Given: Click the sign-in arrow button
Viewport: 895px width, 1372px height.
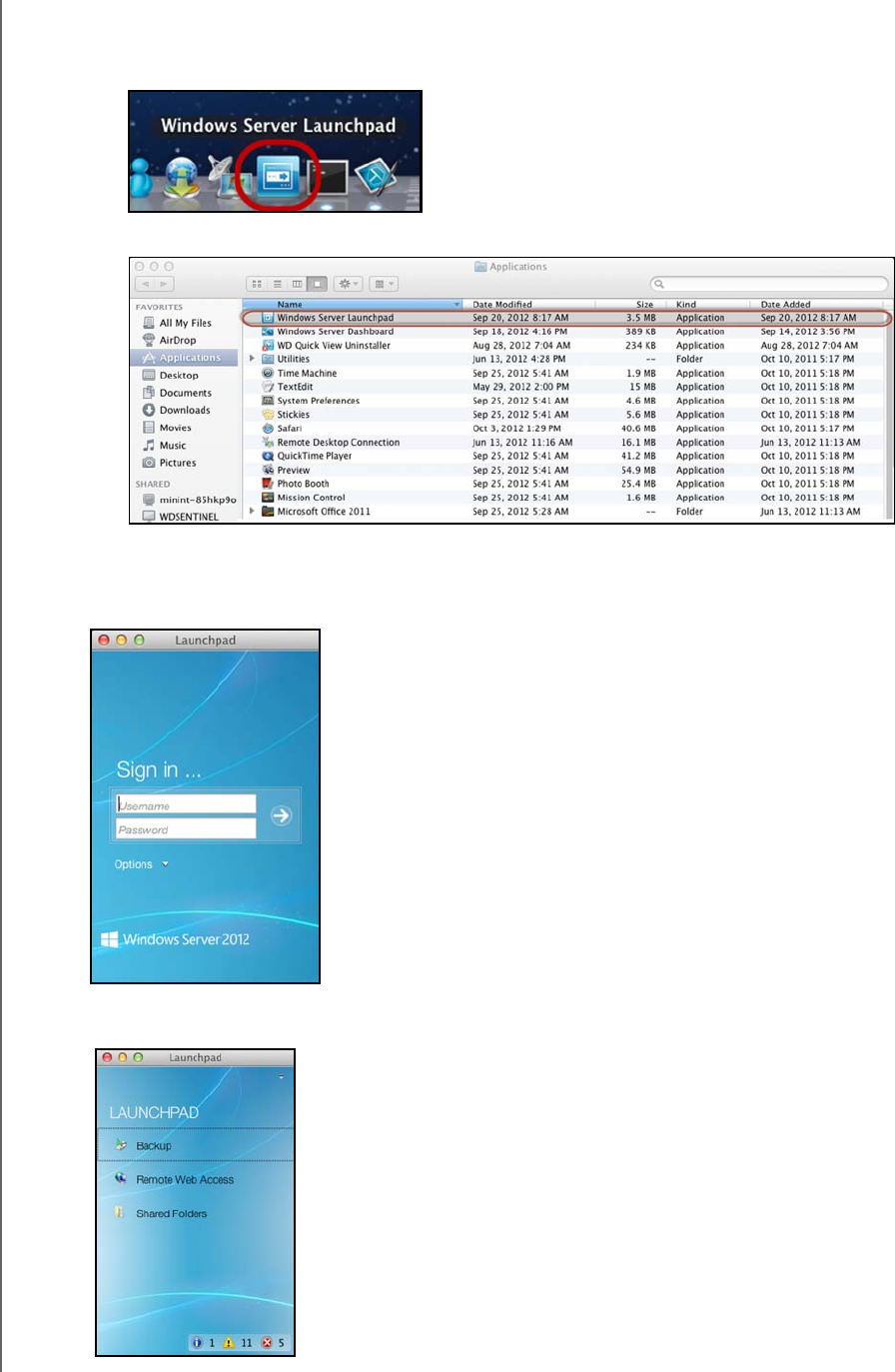Looking at the screenshot, I should pyautogui.click(x=281, y=816).
